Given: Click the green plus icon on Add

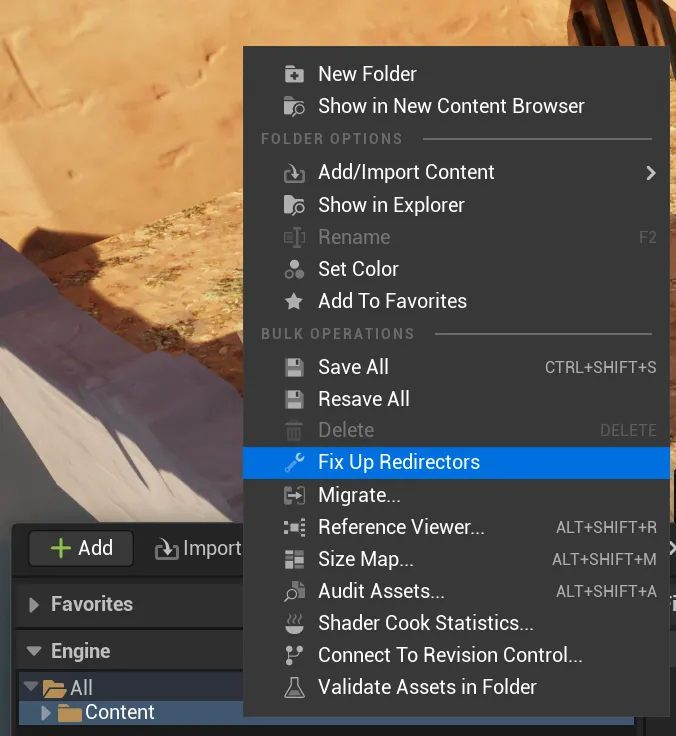Looking at the screenshot, I should 61,548.
